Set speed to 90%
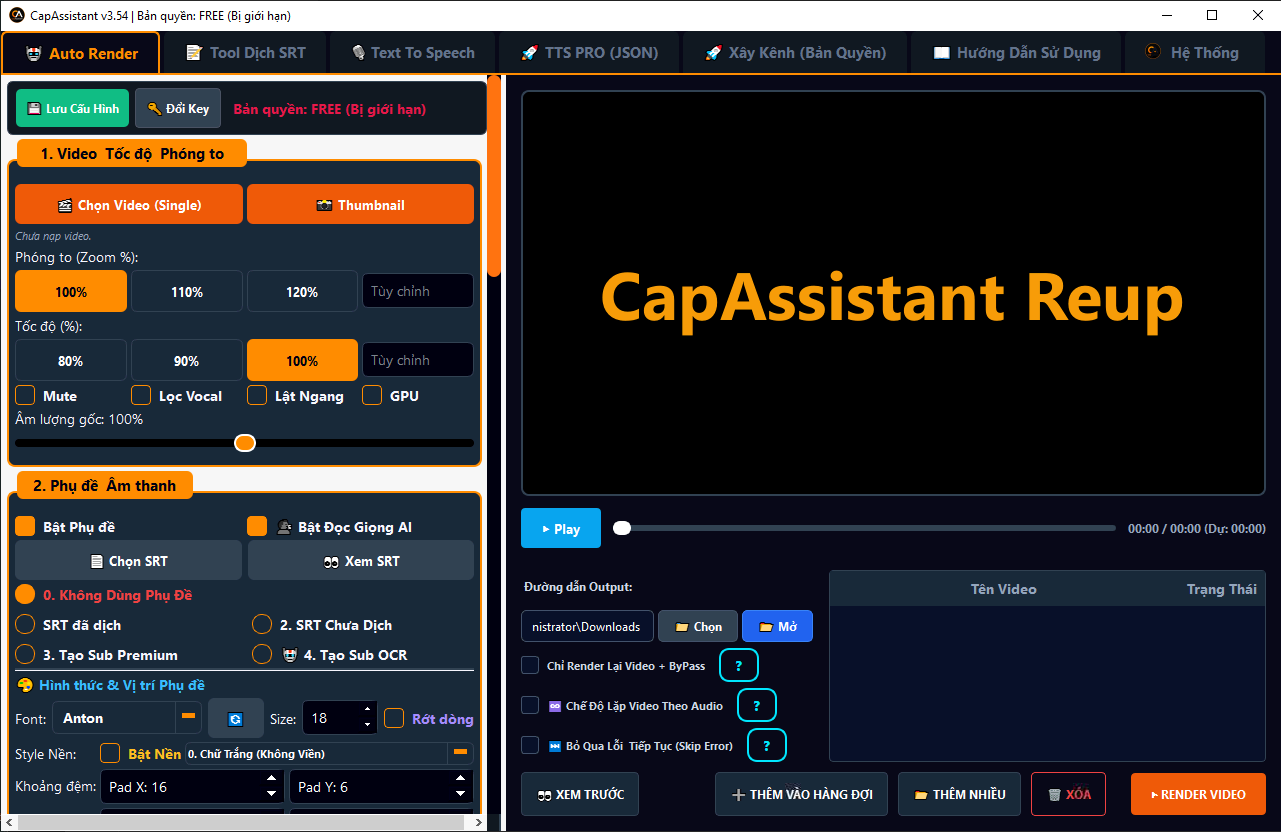This screenshot has width=1281, height=832. point(187,360)
